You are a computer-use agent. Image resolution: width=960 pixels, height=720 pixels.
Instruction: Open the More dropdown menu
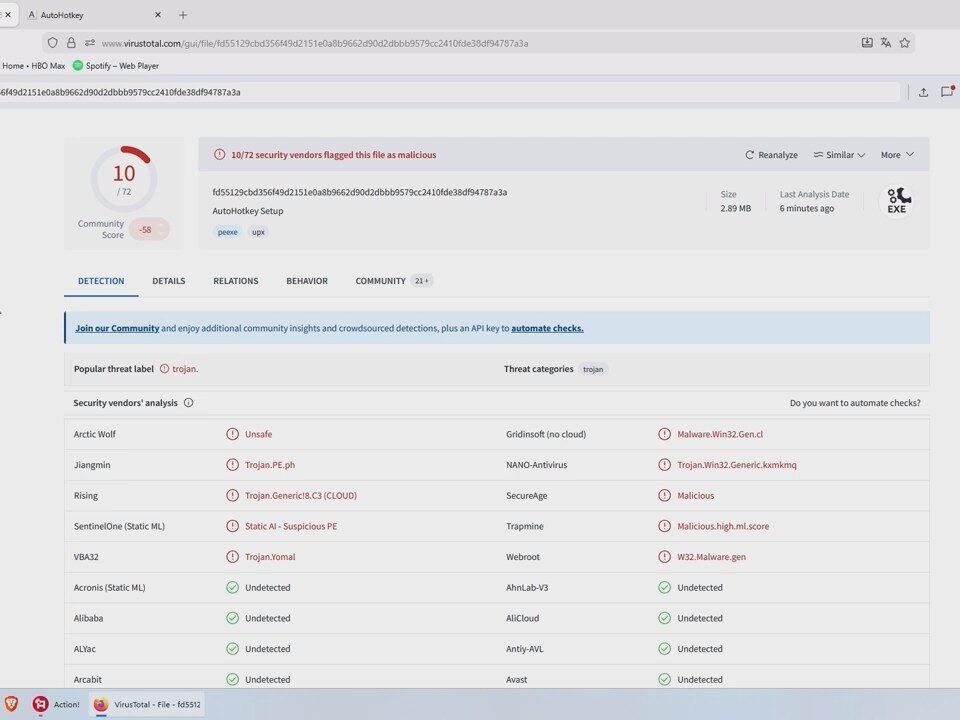(897, 155)
